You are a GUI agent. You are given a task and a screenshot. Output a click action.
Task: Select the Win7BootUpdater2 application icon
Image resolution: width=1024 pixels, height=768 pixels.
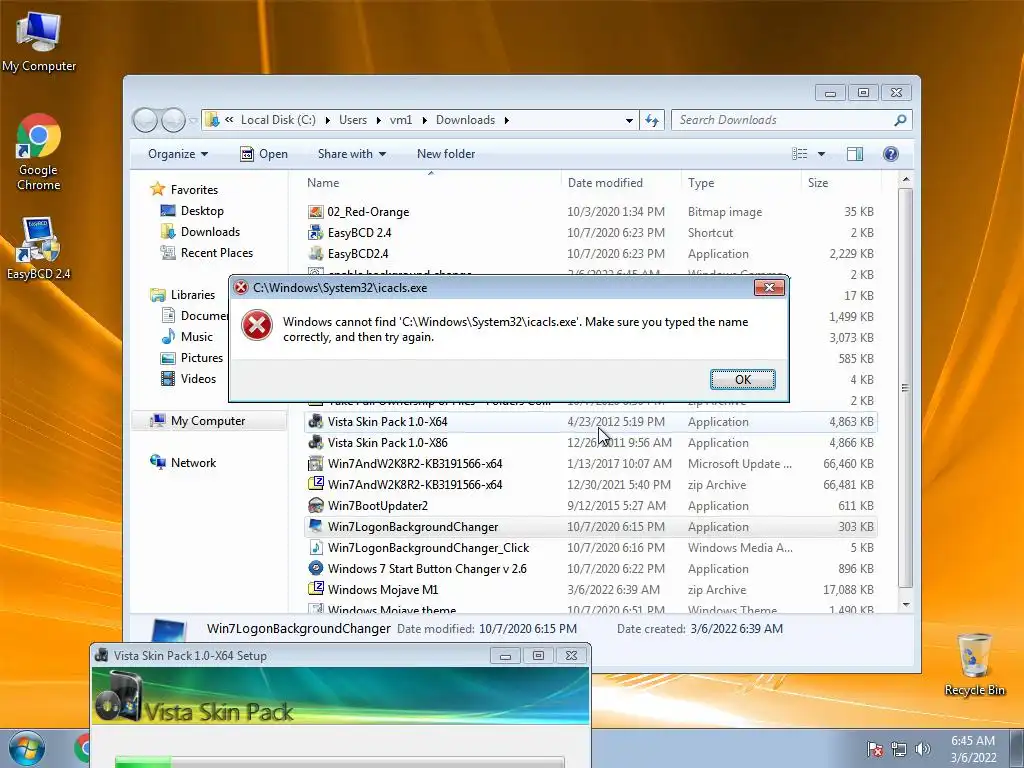point(315,505)
